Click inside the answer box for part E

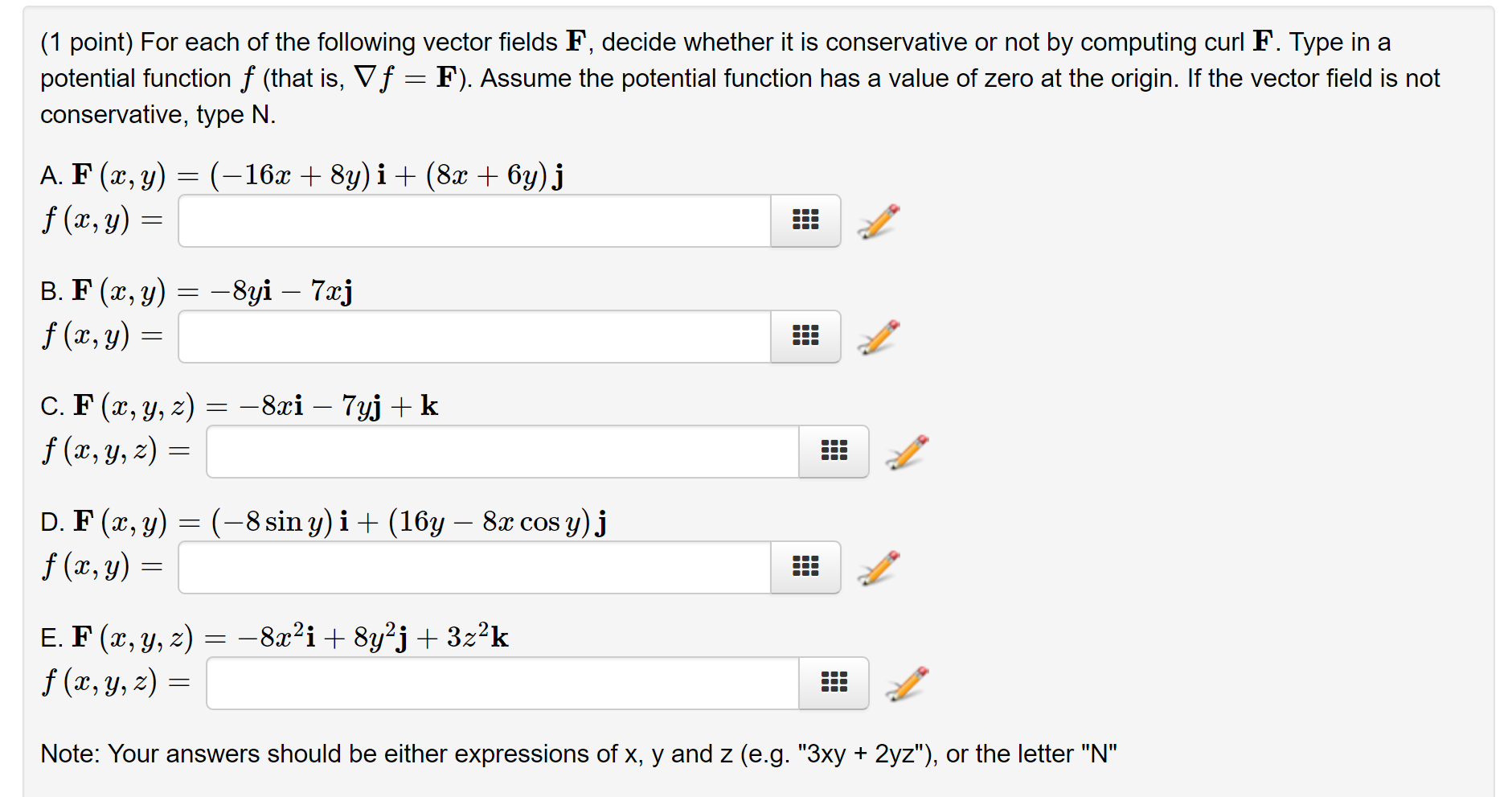coord(498,683)
